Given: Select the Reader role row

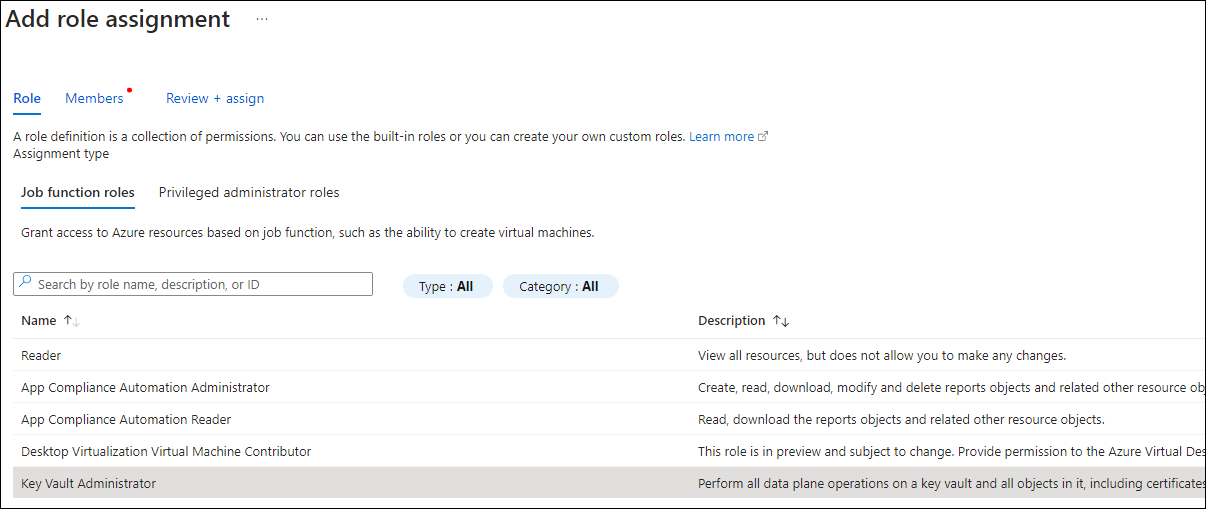Looking at the screenshot, I should click(41, 355).
